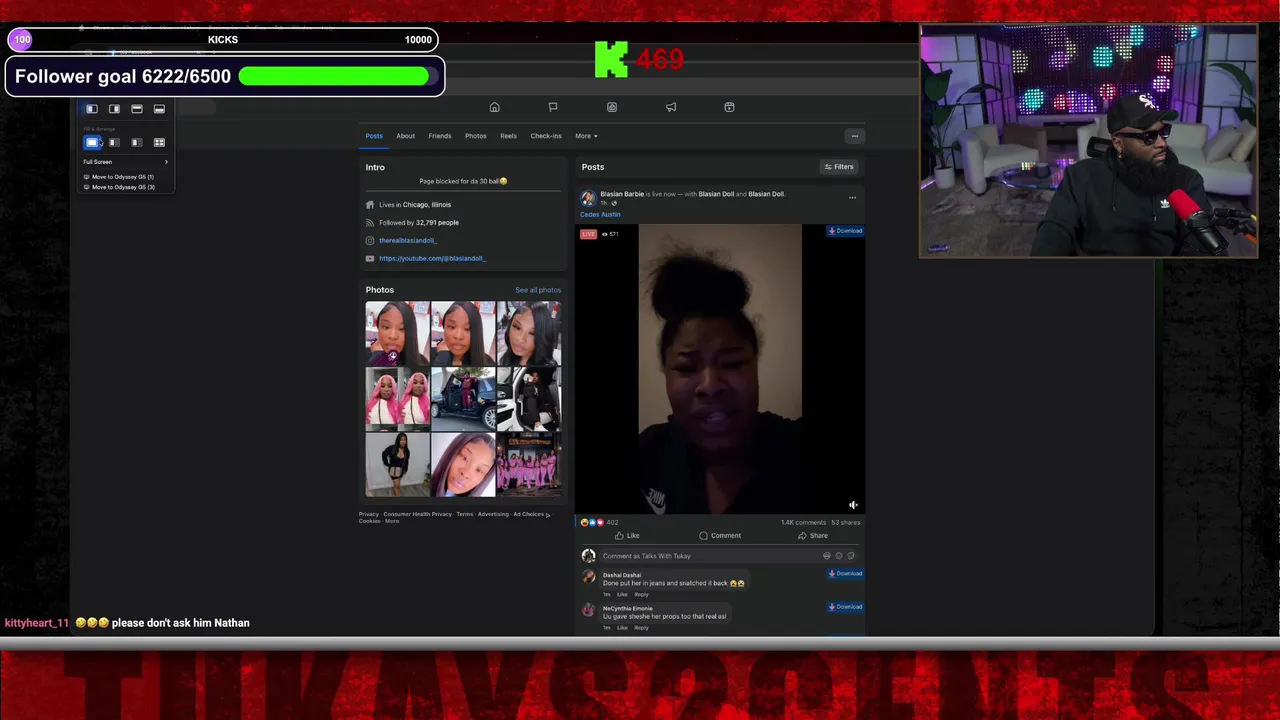Click Like under NeCynthia Emonie's comment
Screen dimensions: 1280x720
click(x=622, y=628)
